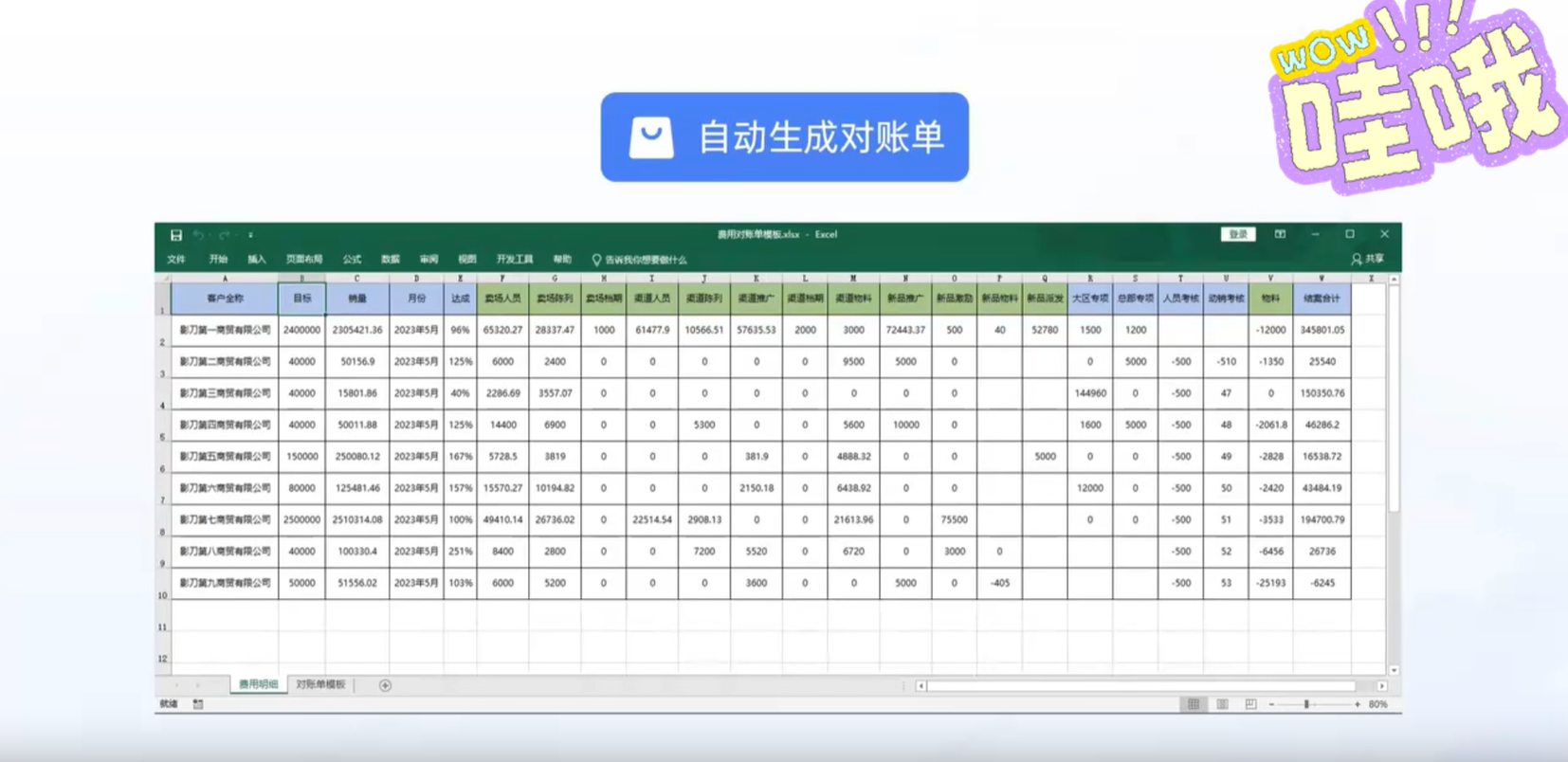Switch to the 视图 ribbon tab
Viewport: 1568px width, 762px height.
tap(467, 259)
